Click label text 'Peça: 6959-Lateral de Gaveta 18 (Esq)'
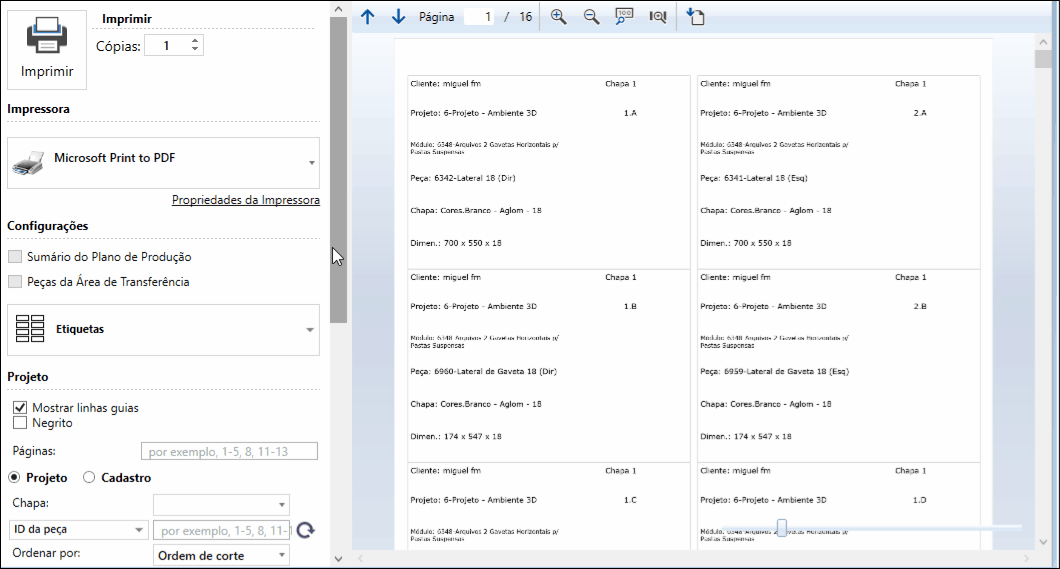The image size is (1060, 569). click(775, 372)
